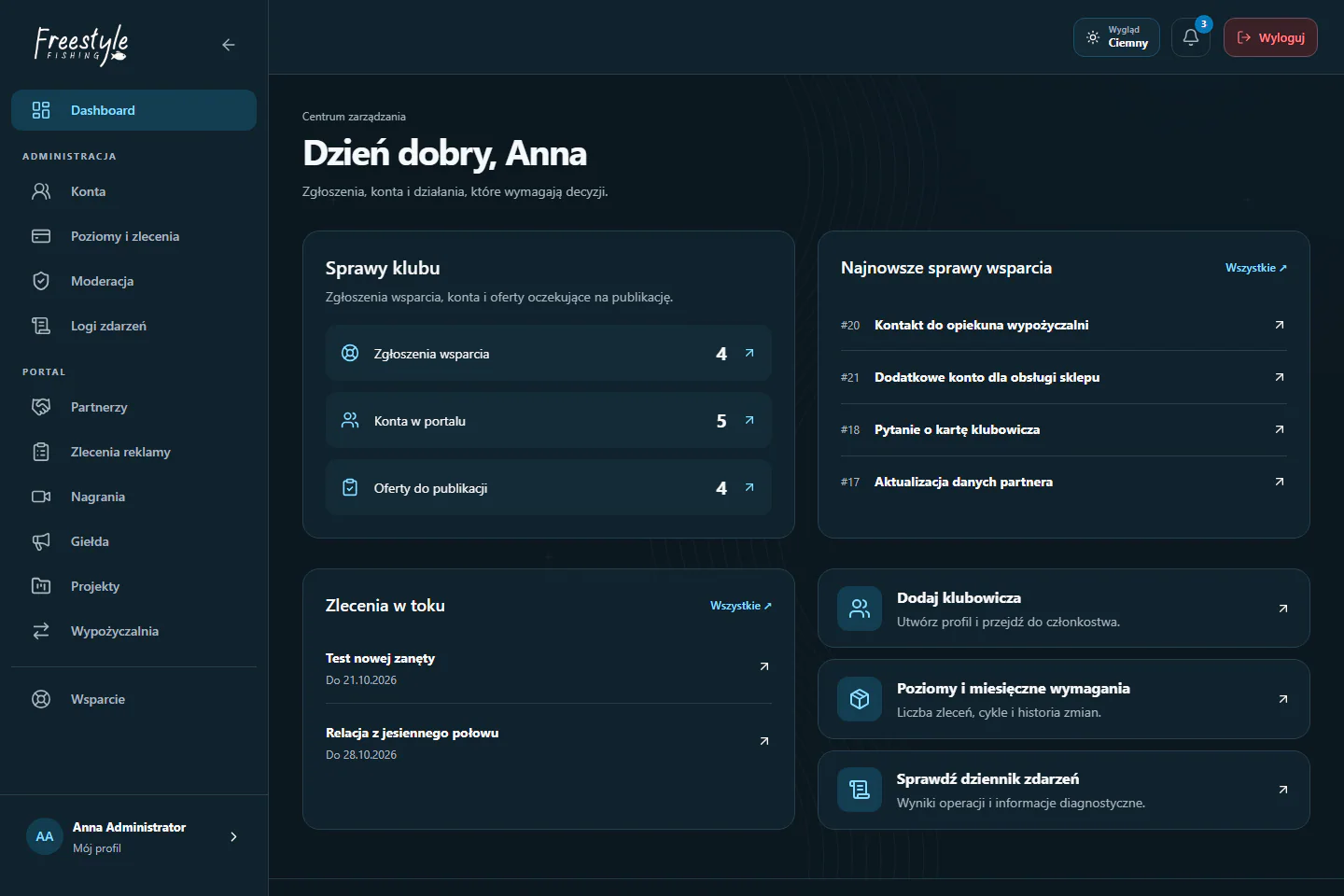The width and height of the screenshot is (1344, 896).
Task: Open arrow for Konta w portalu row
Action: [x=749, y=420]
